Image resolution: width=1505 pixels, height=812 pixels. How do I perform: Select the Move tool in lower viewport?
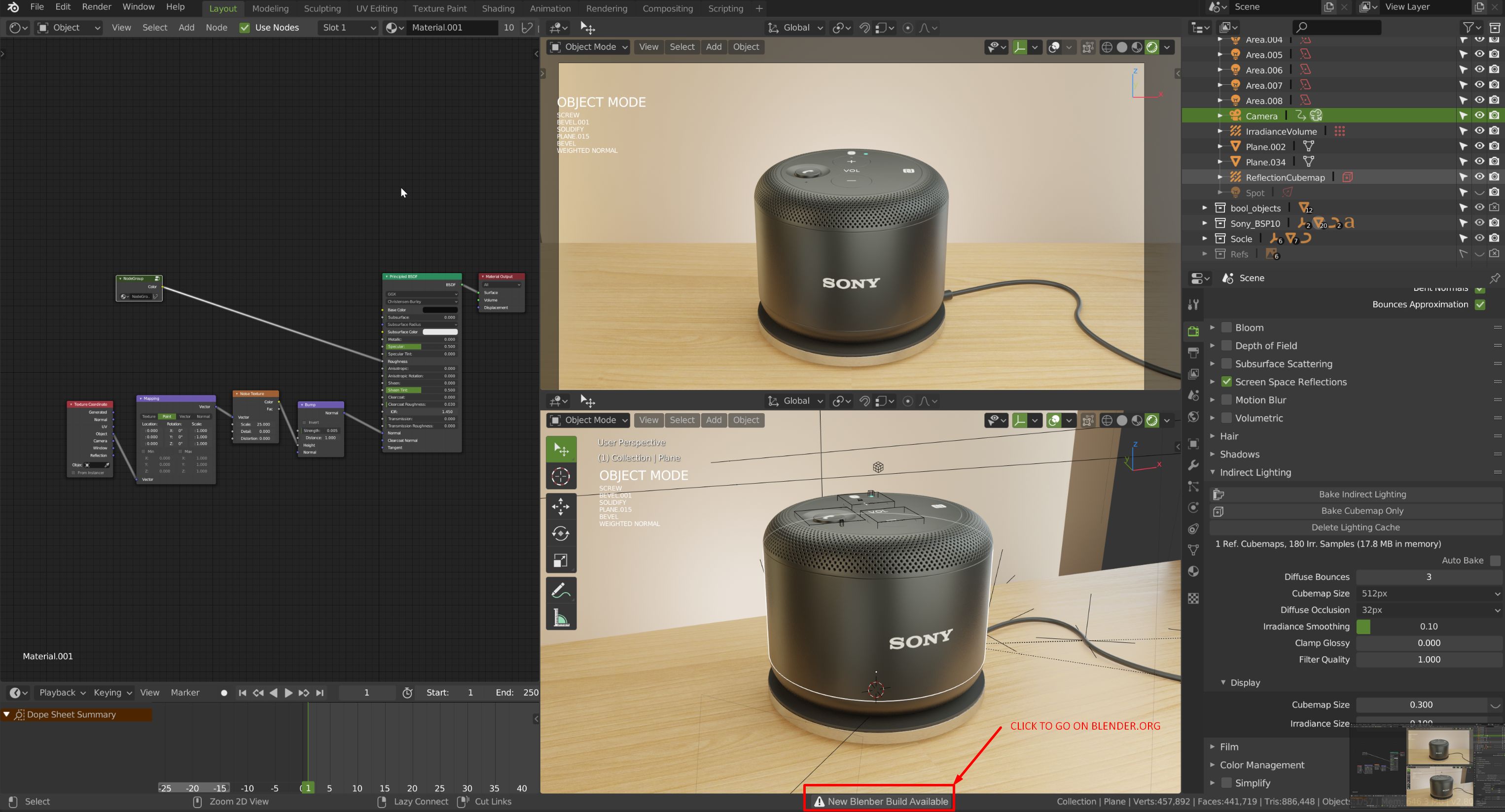561,506
